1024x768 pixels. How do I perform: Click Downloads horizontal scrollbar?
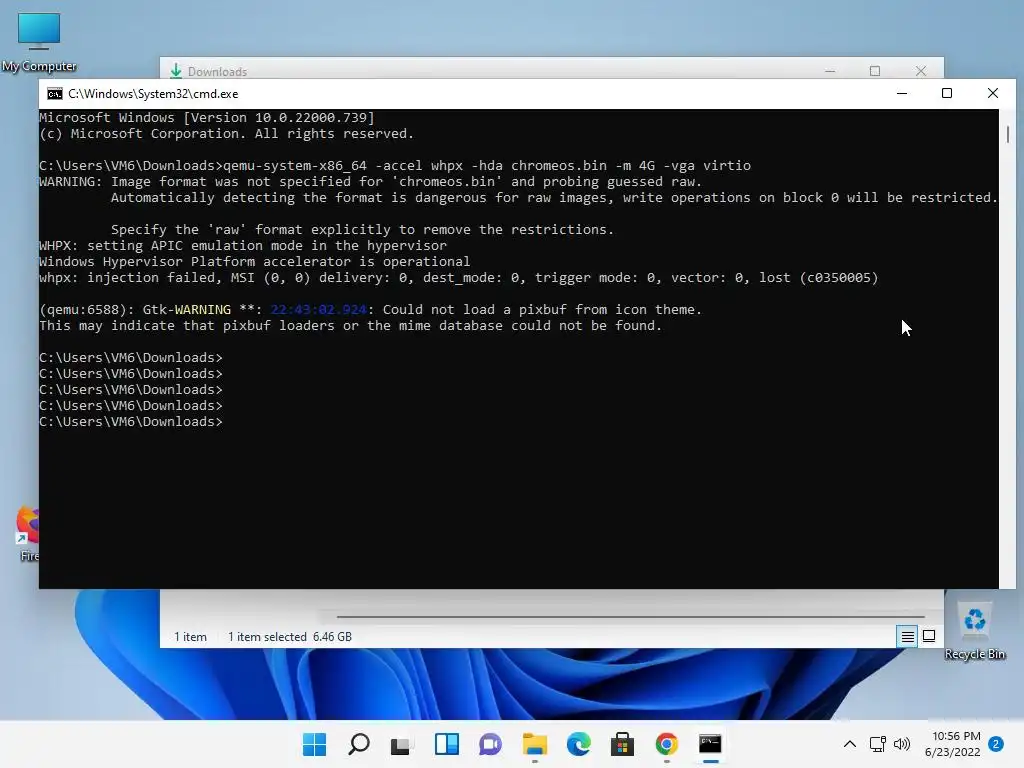coord(630,616)
